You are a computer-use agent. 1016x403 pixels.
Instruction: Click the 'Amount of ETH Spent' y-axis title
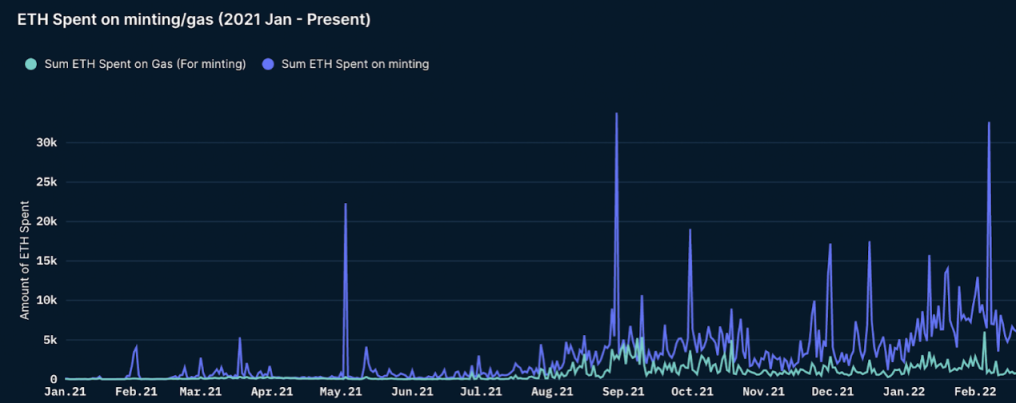point(25,266)
